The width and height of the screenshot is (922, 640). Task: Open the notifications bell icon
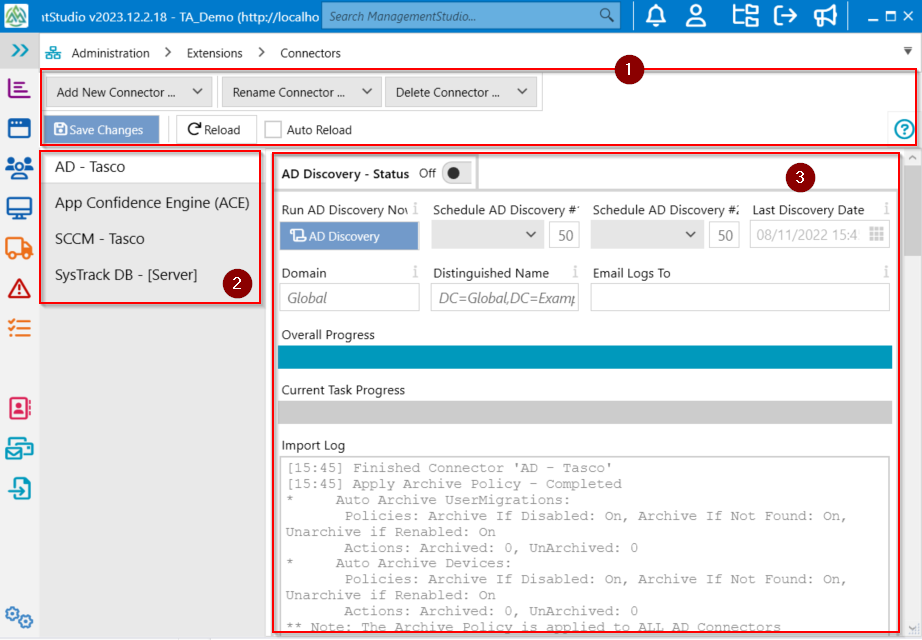656,16
